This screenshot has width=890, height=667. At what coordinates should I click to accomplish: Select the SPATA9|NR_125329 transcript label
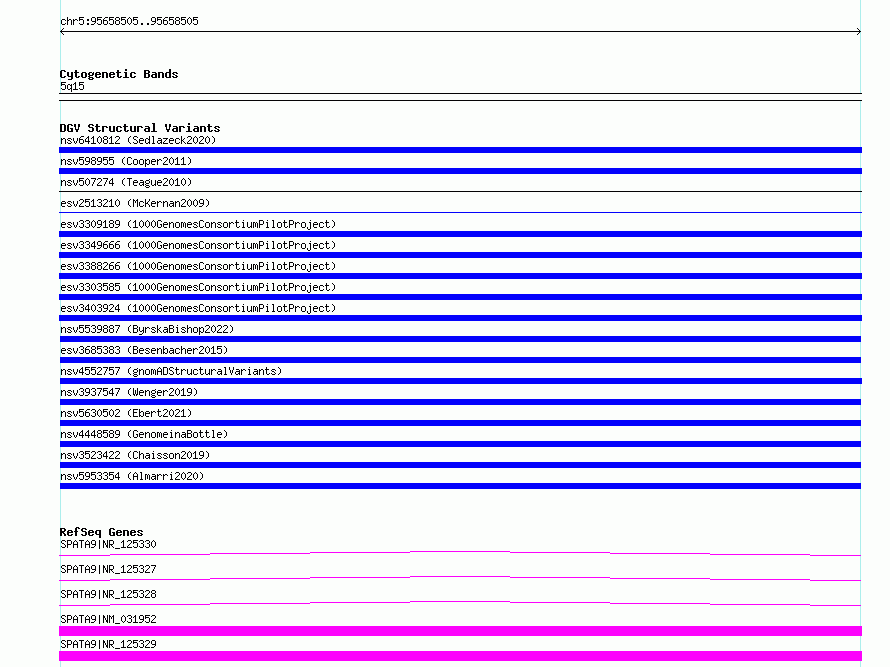click(108, 644)
